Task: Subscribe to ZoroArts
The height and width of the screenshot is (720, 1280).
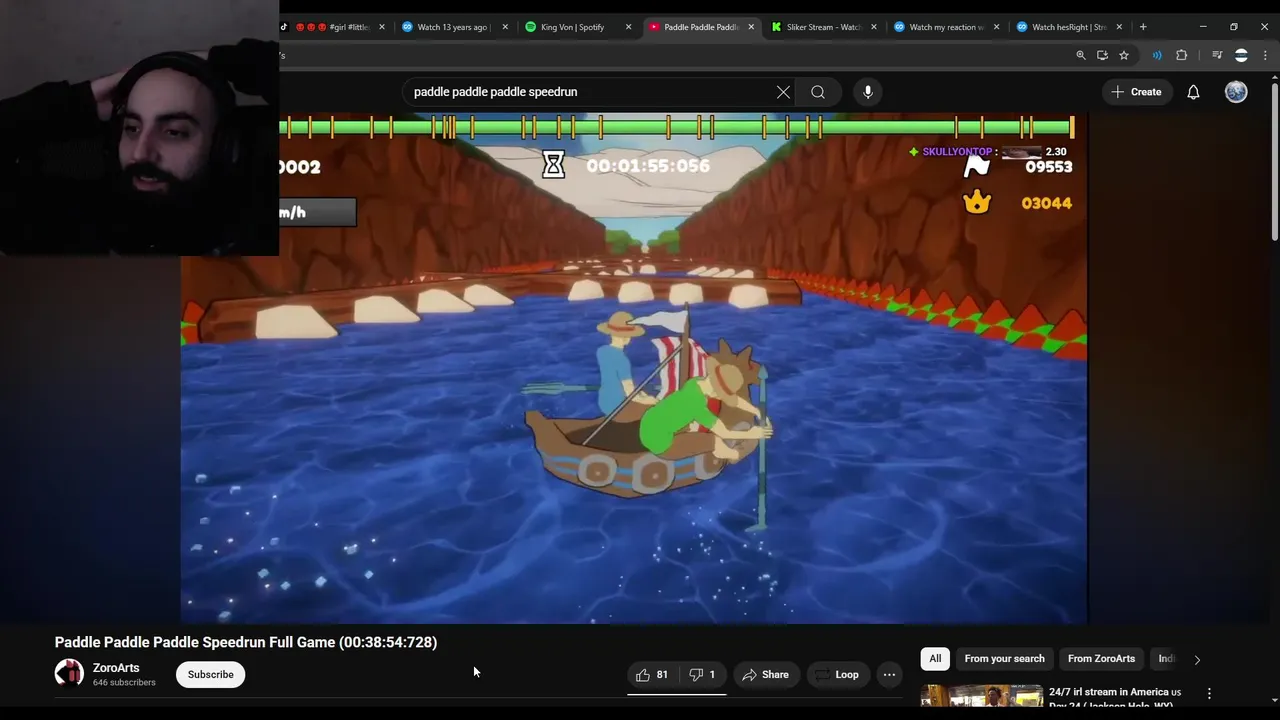Action: click(210, 675)
